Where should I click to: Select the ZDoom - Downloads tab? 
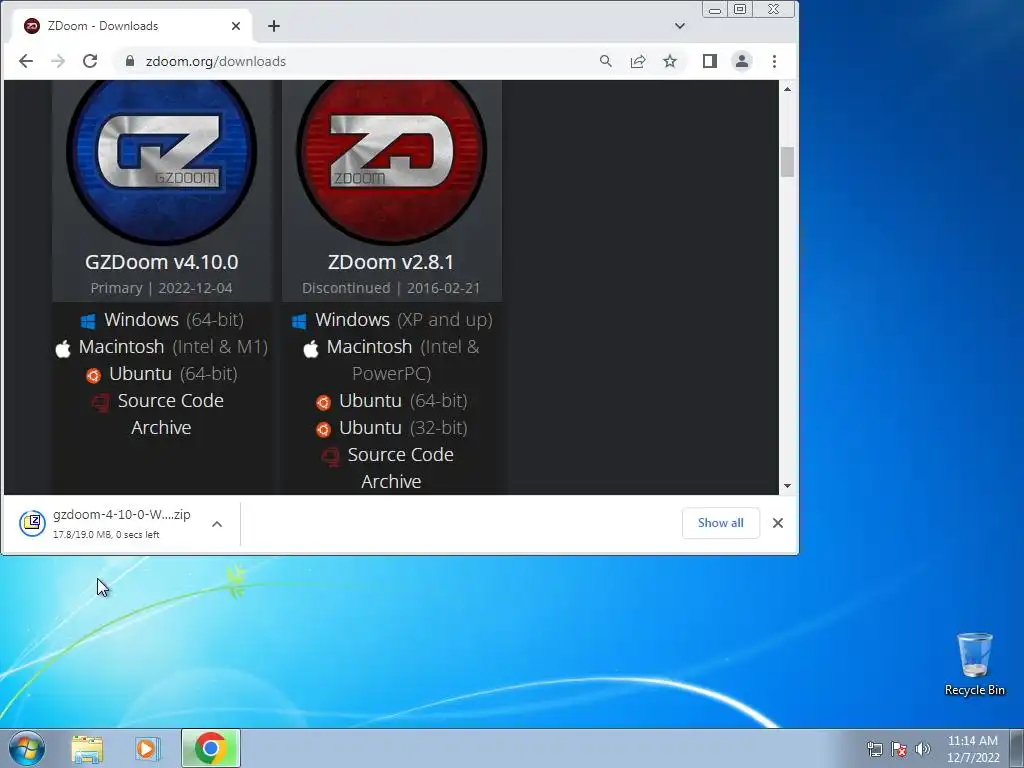pyautogui.click(x=131, y=26)
